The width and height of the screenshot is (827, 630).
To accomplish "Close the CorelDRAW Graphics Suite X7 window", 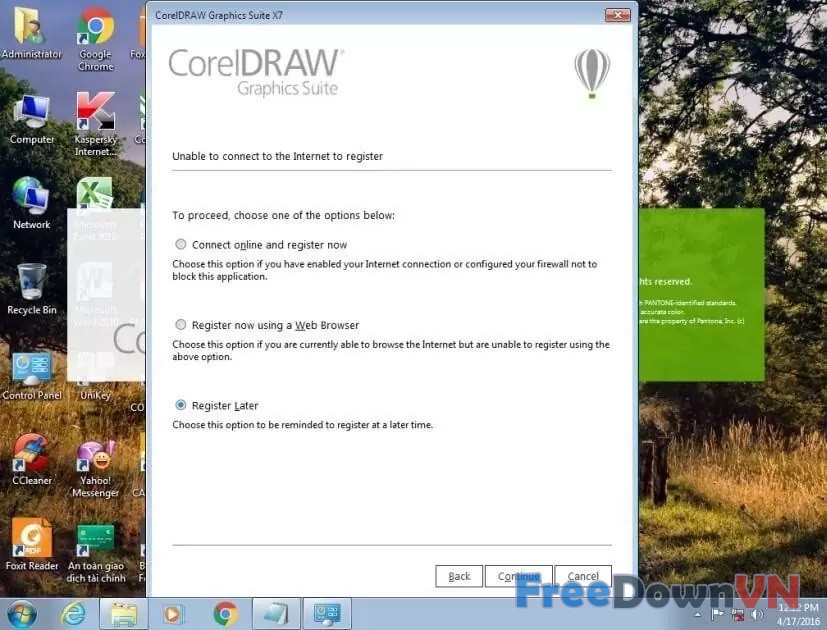I will pyautogui.click(x=617, y=15).
